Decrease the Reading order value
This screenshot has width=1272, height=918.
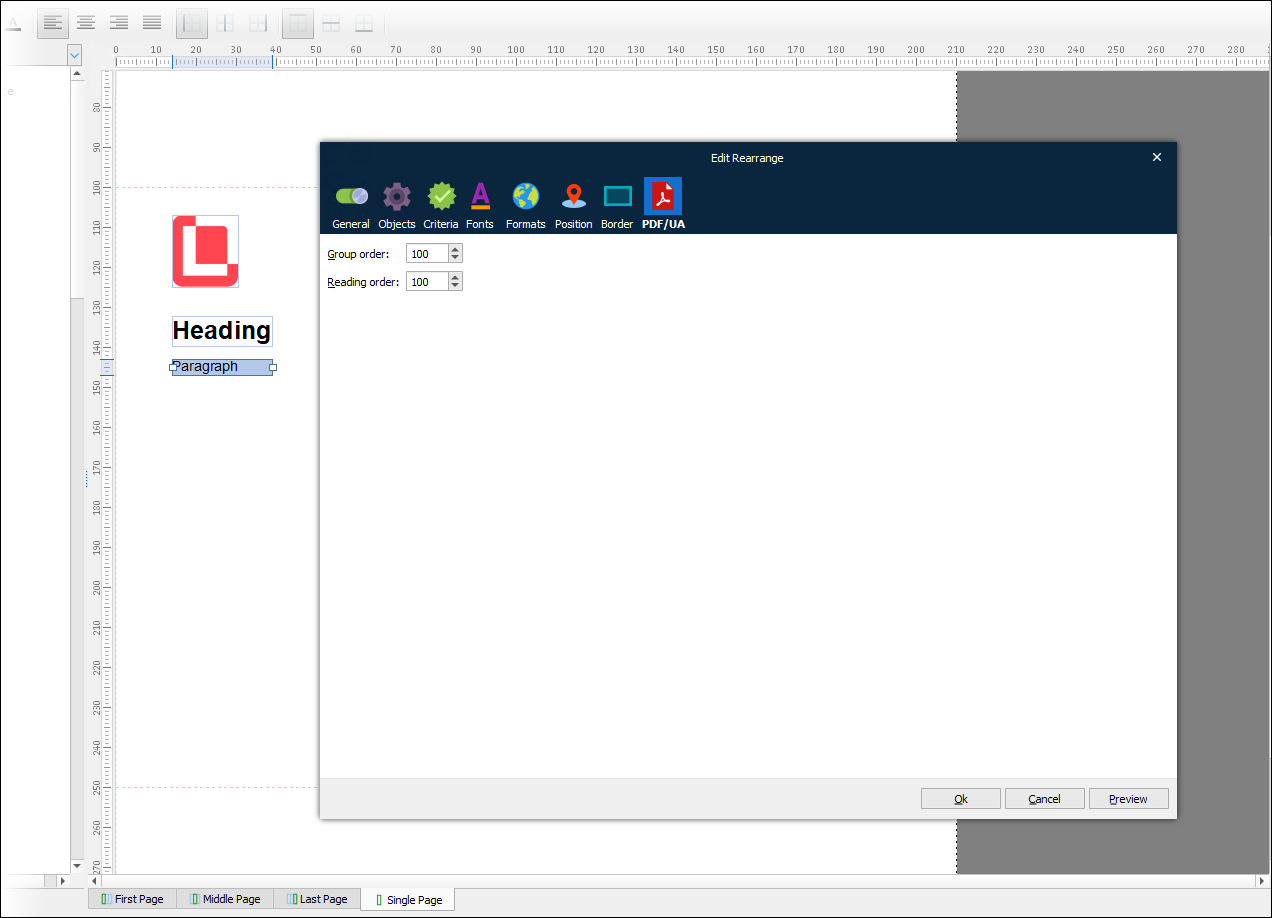(x=455, y=287)
